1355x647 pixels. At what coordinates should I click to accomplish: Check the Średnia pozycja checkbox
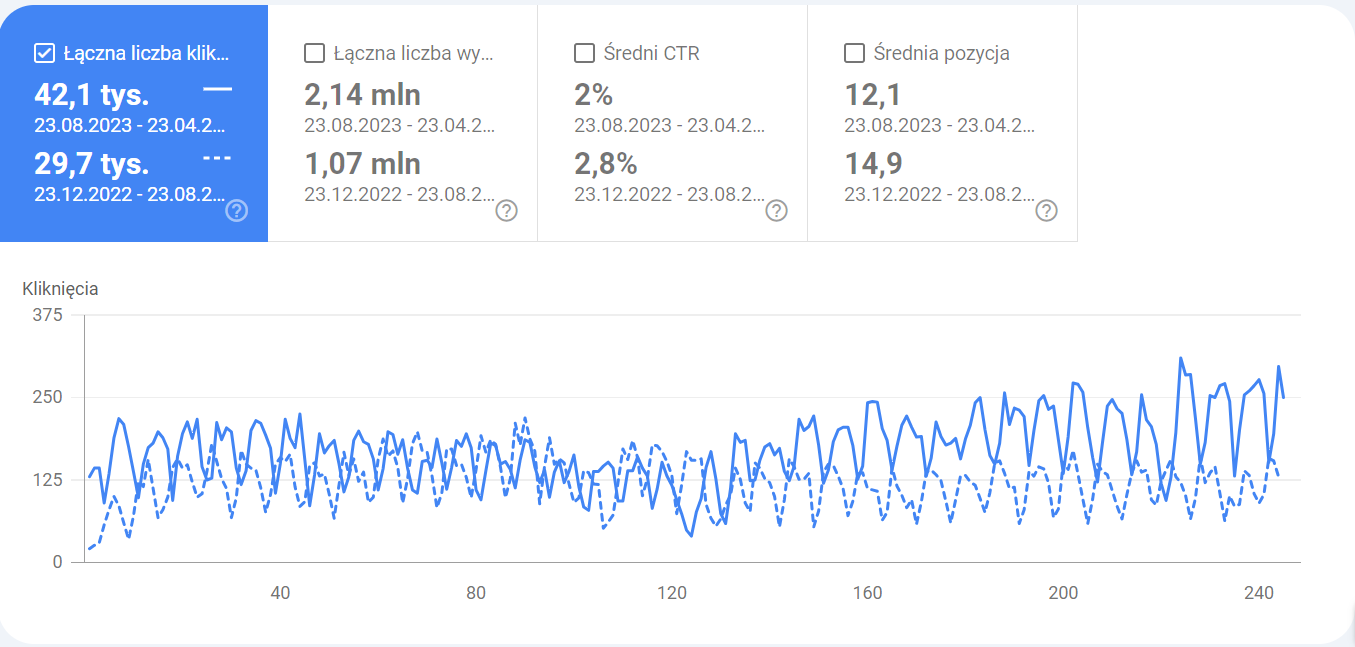click(x=854, y=53)
